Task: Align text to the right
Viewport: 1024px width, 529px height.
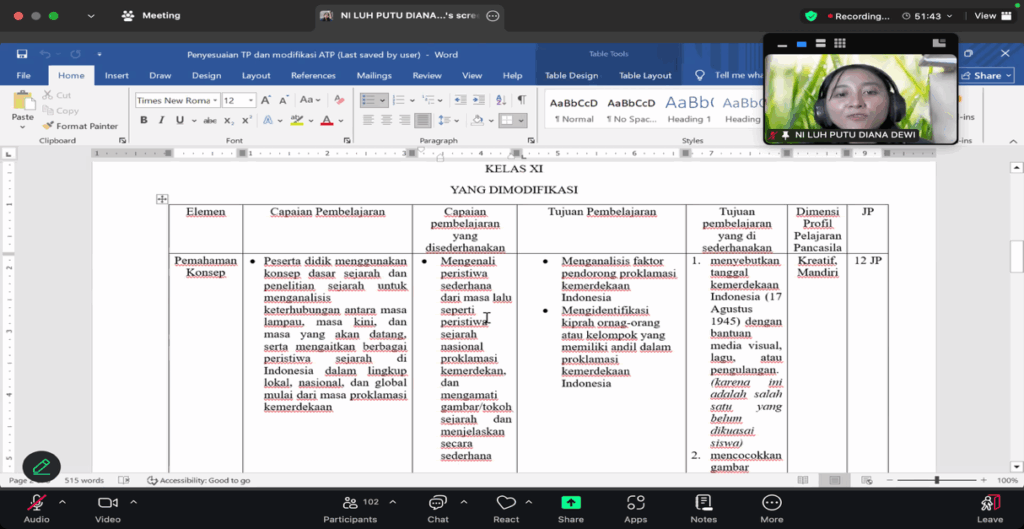Action: tap(405, 120)
